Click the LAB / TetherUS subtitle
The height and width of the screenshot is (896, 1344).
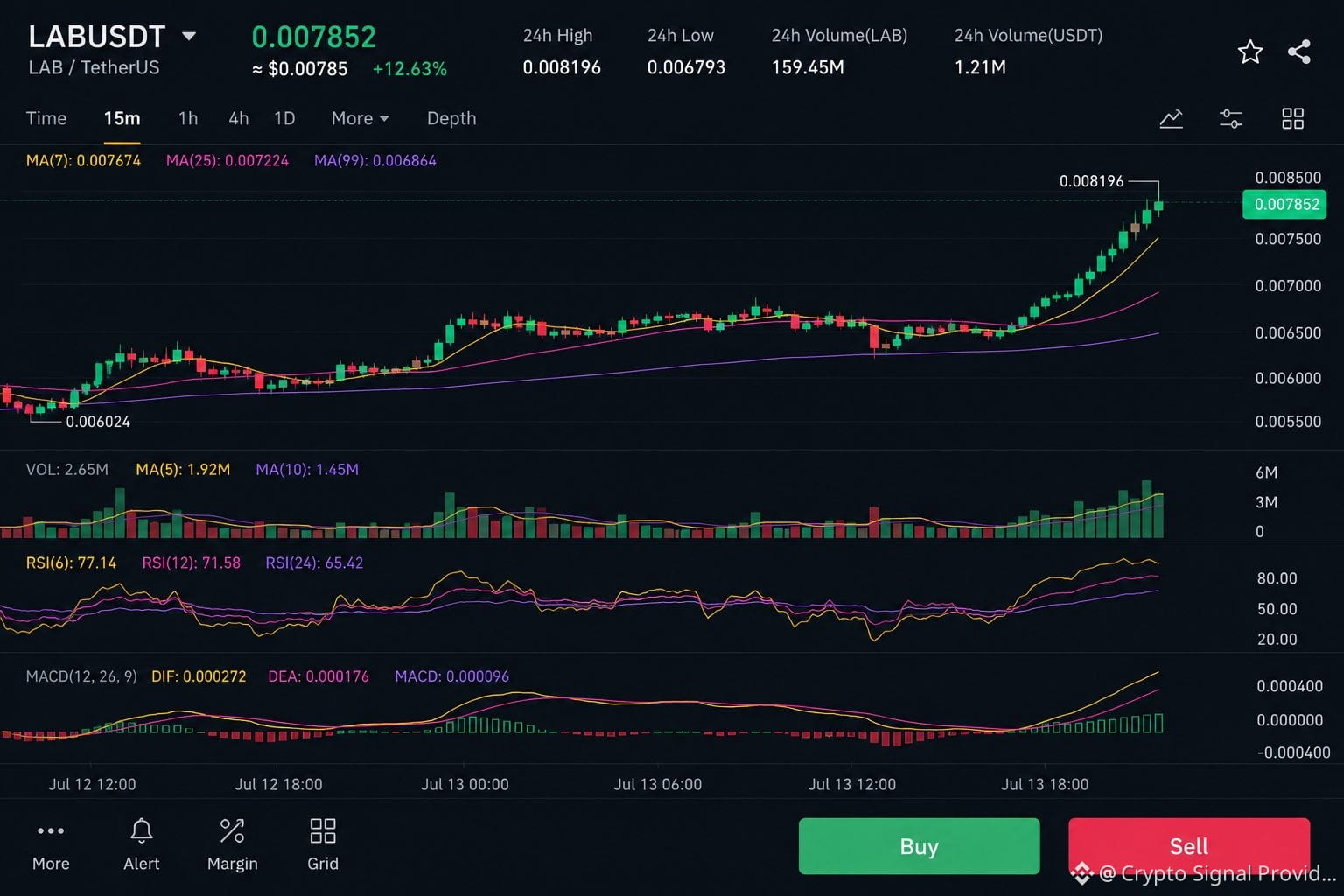(x=94, y=67)
